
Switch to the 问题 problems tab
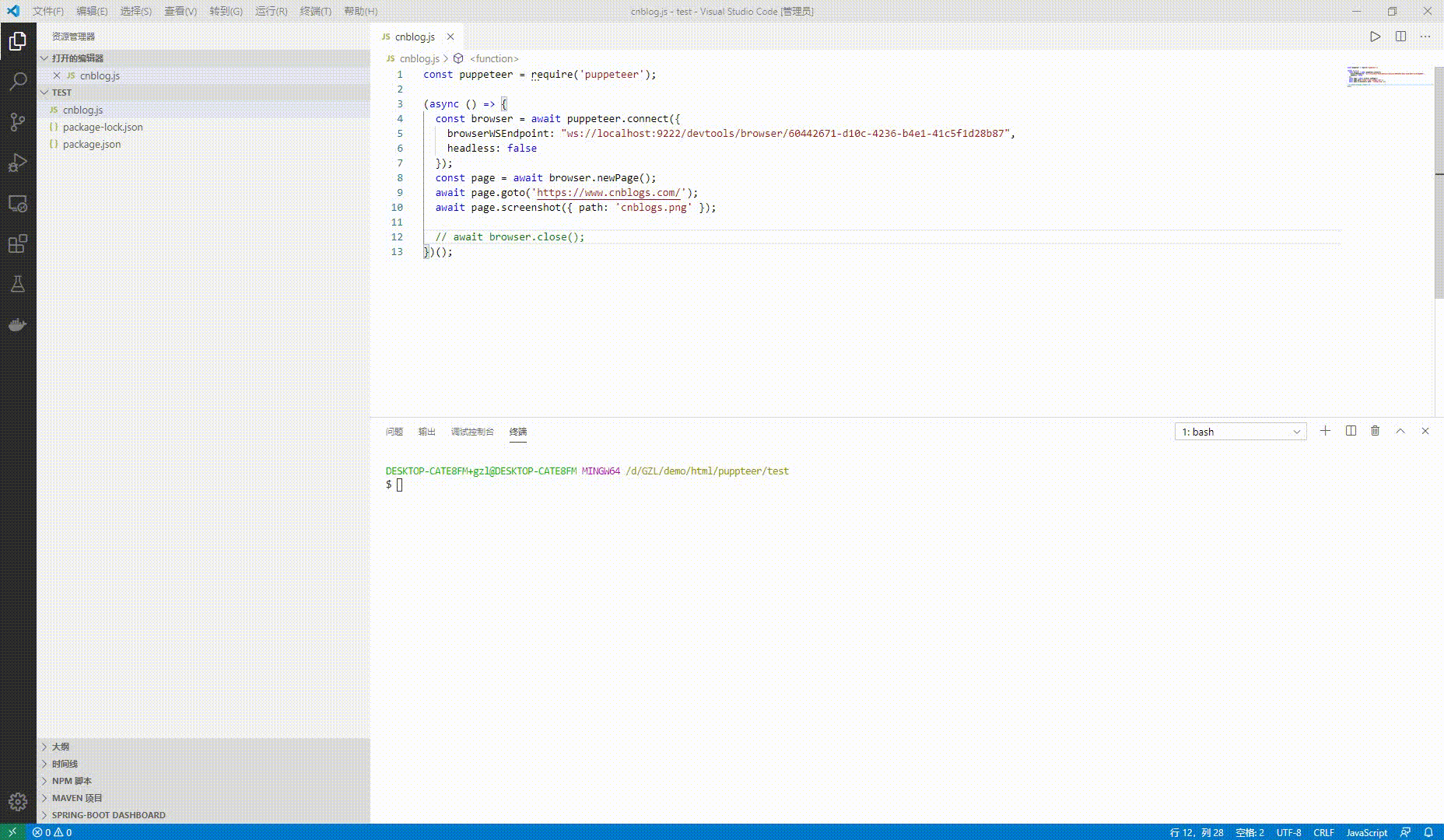[x=394, y=432]
